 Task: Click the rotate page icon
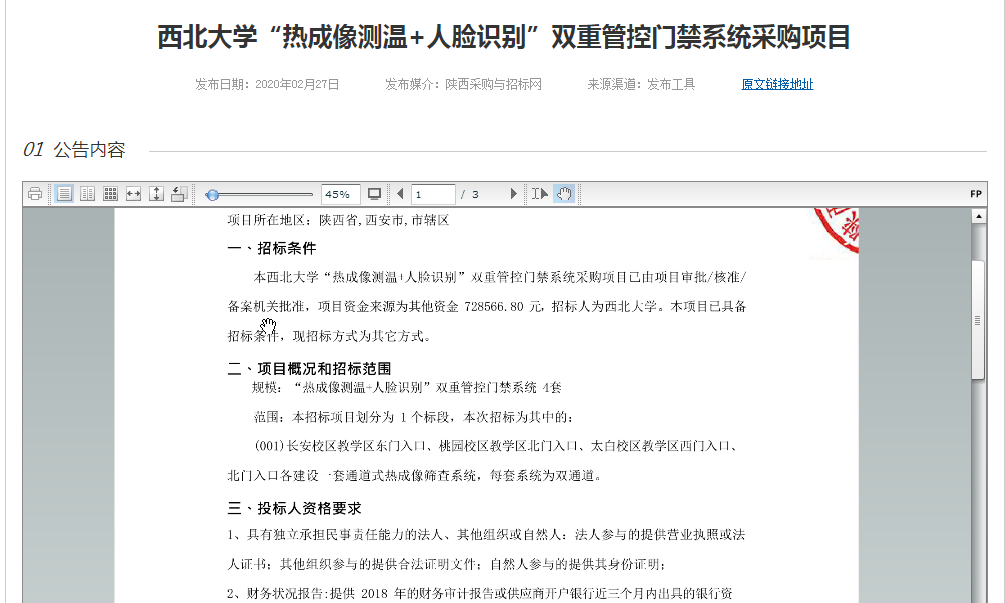pyautogui.click(x=179, y=194)
